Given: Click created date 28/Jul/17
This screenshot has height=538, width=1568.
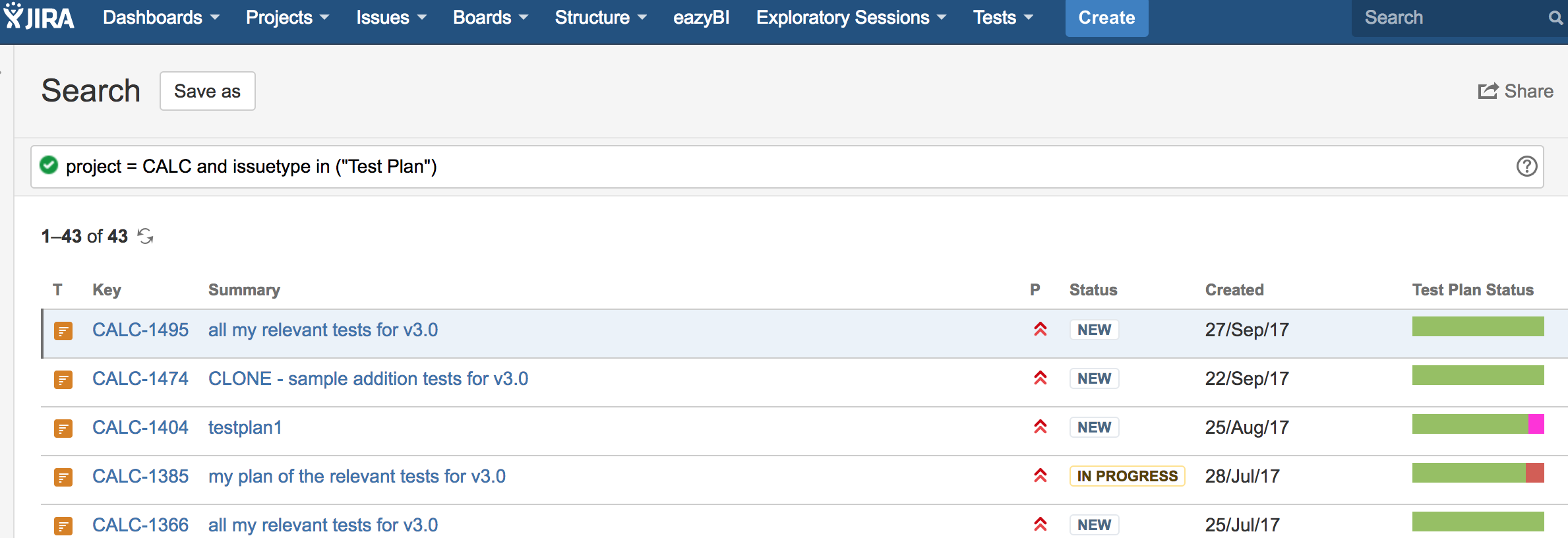Looking at the screenshot, I should tap(1242, 476).
